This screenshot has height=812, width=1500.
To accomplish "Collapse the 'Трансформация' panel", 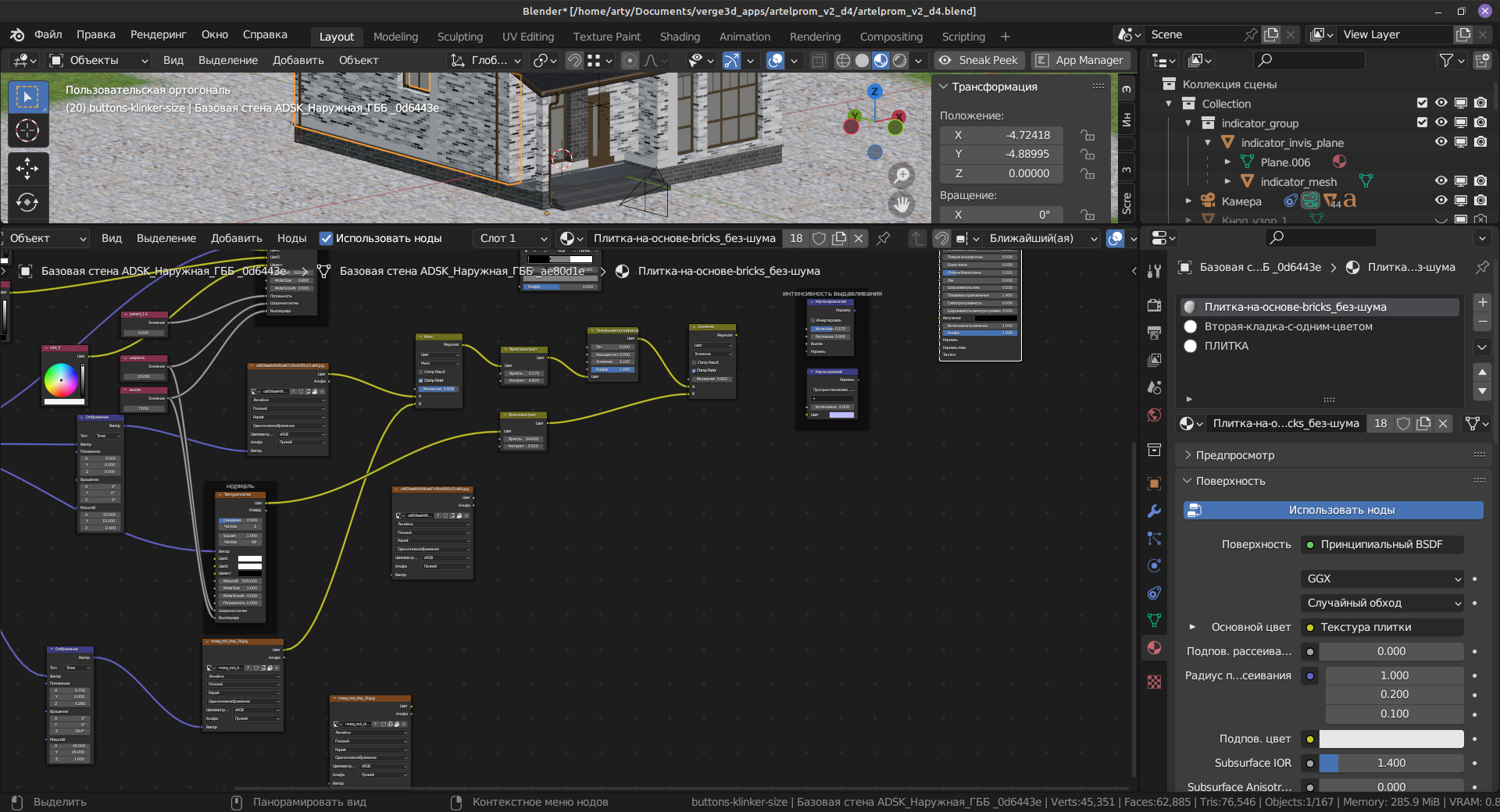I will click(944, 87).
